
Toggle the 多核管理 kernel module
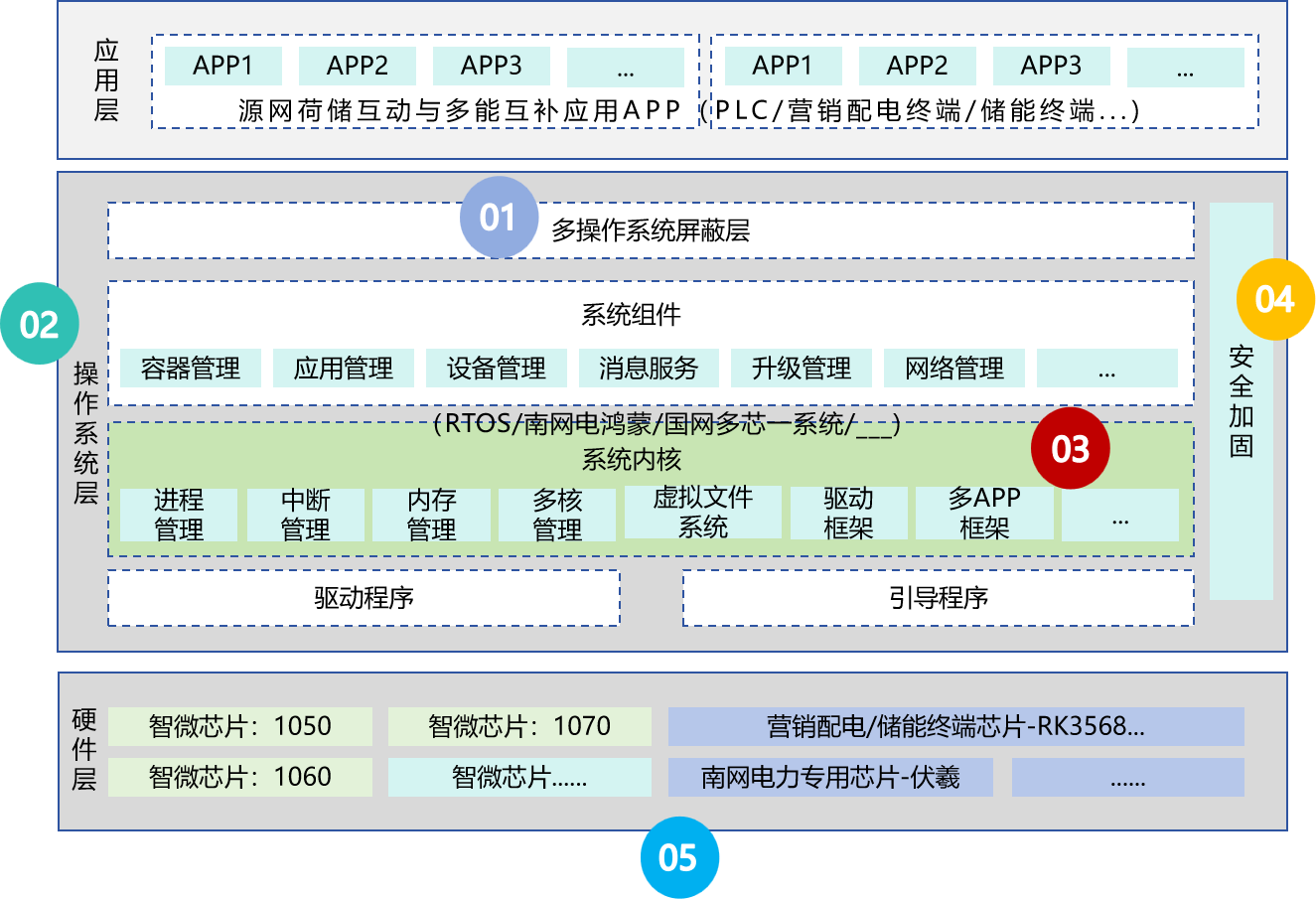[558, 513]
